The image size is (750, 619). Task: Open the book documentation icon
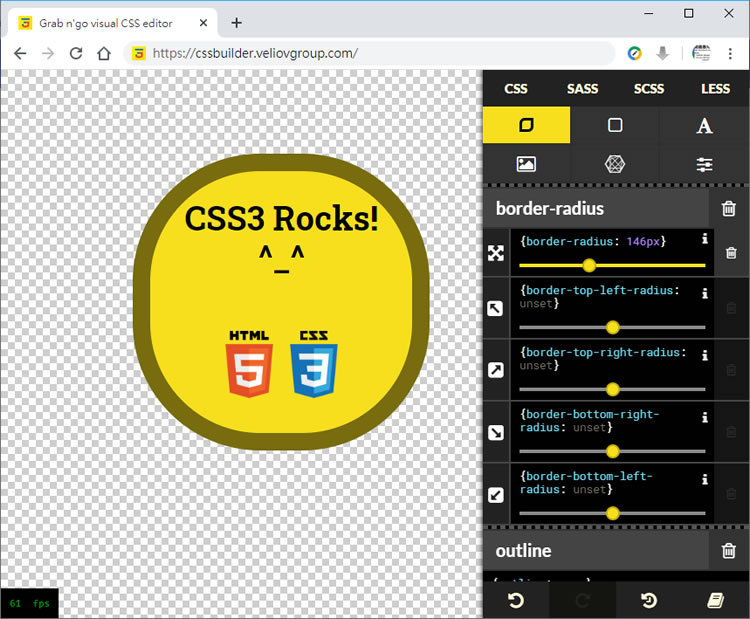(x=716, y=600)
